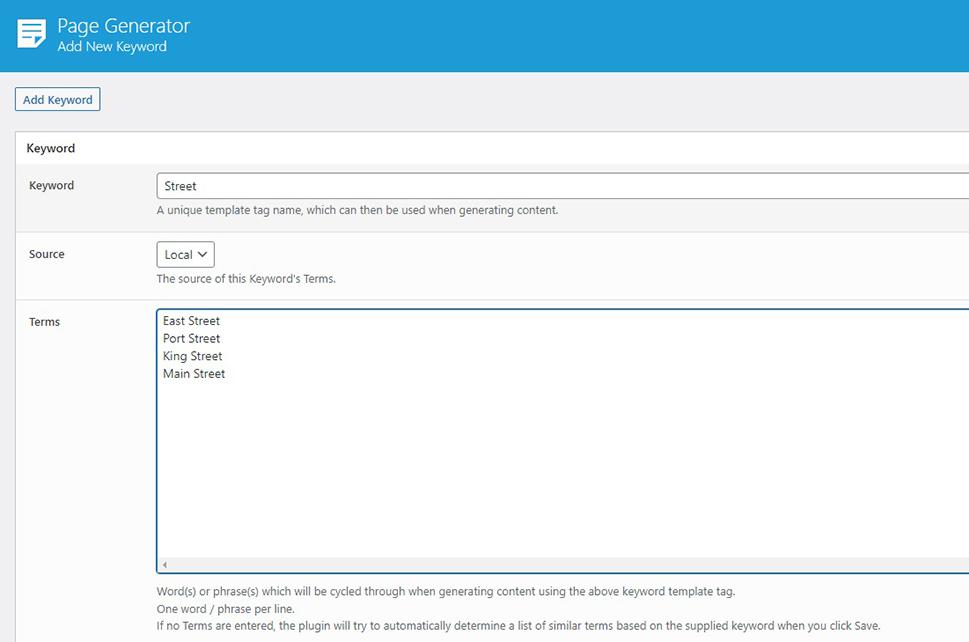Click the Source field label
Screen dimensions: 969x642
click(46, 254)
